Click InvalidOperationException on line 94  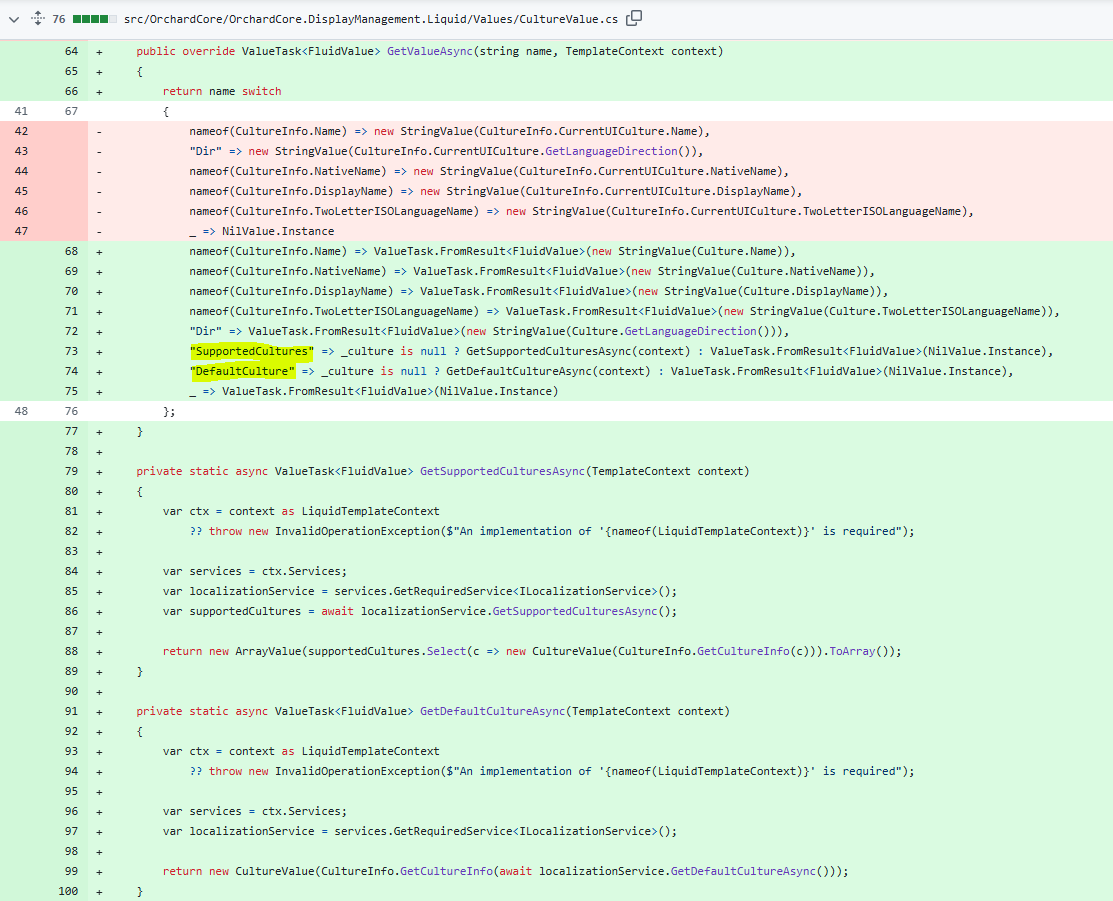(x=357, y=771)
